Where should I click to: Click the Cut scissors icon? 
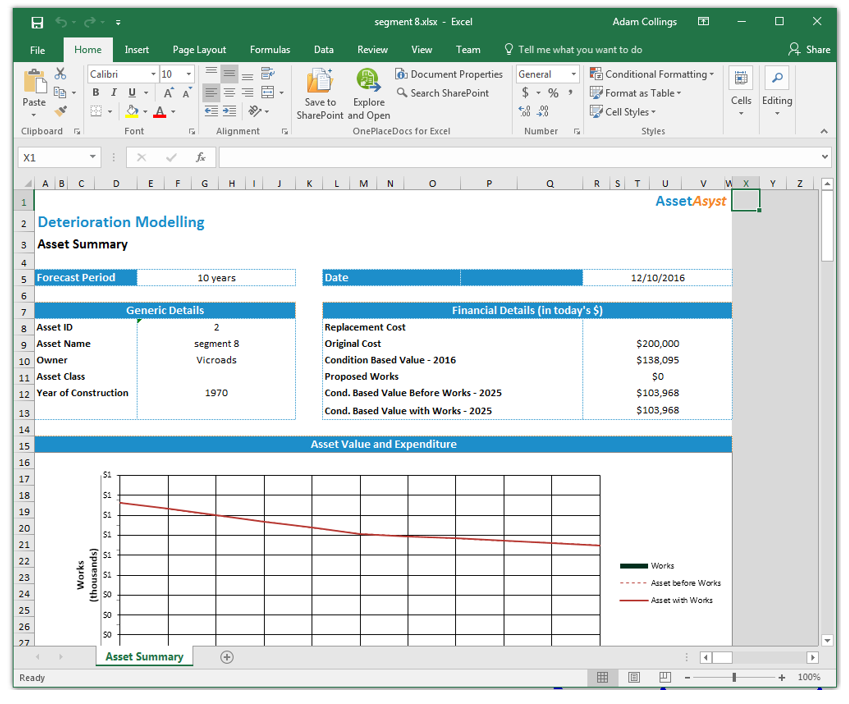coord(61,74)
